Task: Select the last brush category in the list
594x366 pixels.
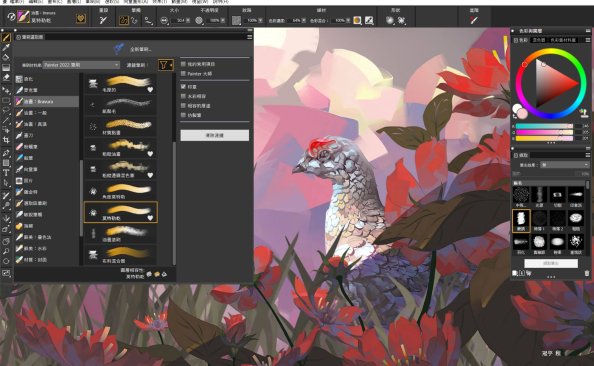Action: click(47, 260)
